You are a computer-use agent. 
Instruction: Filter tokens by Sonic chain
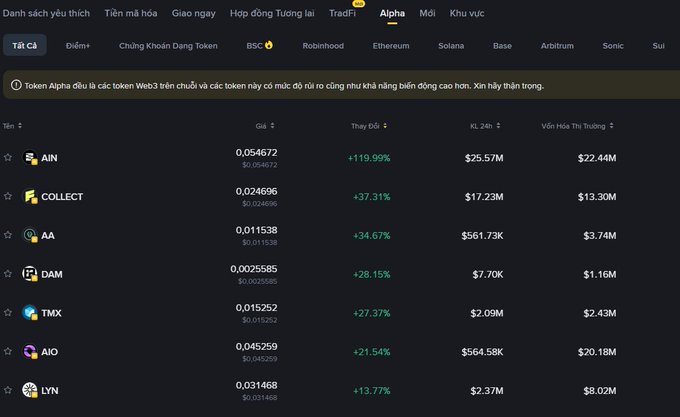point(613,46)
